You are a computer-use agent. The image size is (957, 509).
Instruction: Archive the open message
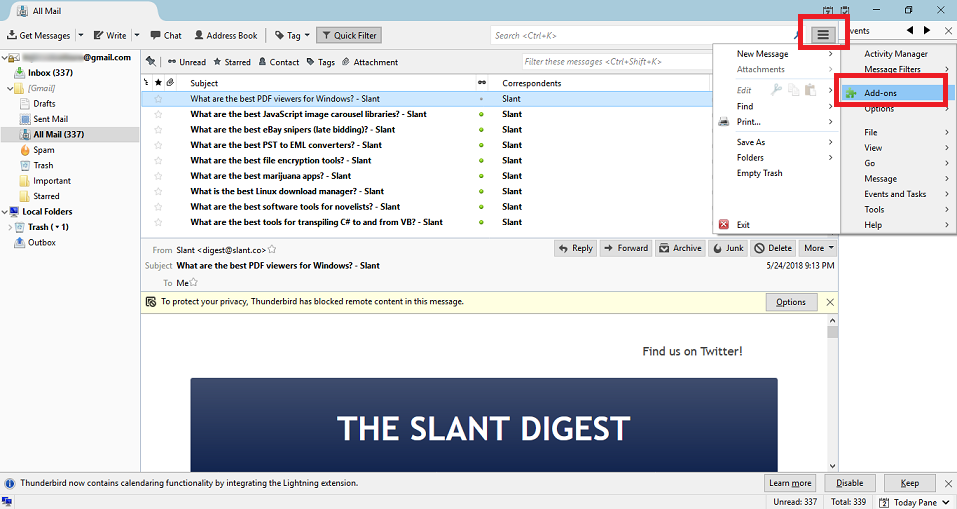point(680,248)
